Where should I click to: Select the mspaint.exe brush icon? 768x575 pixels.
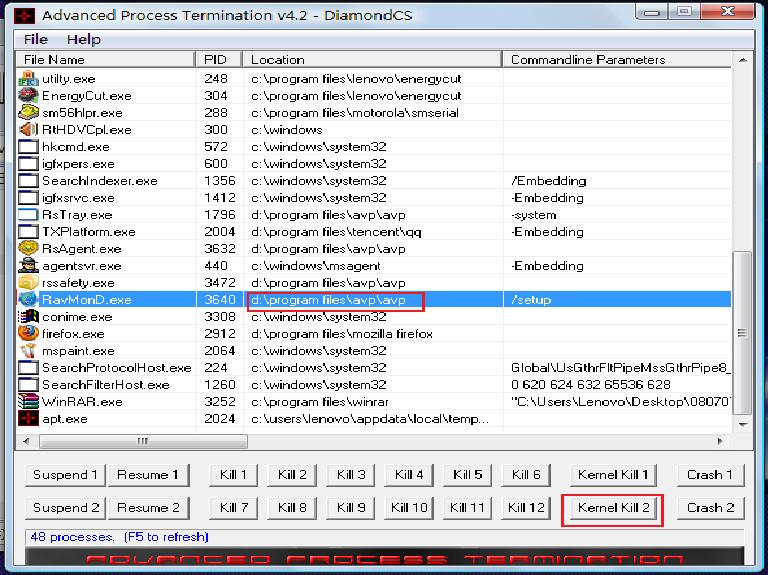tap(28, 351)
